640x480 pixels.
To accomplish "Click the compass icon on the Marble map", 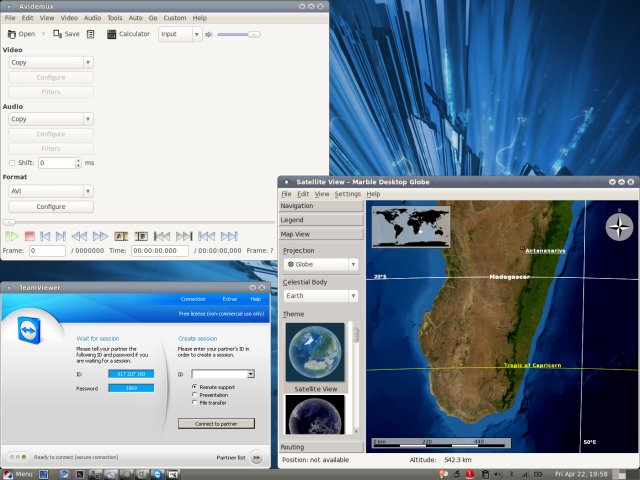I will click(618, 227).
